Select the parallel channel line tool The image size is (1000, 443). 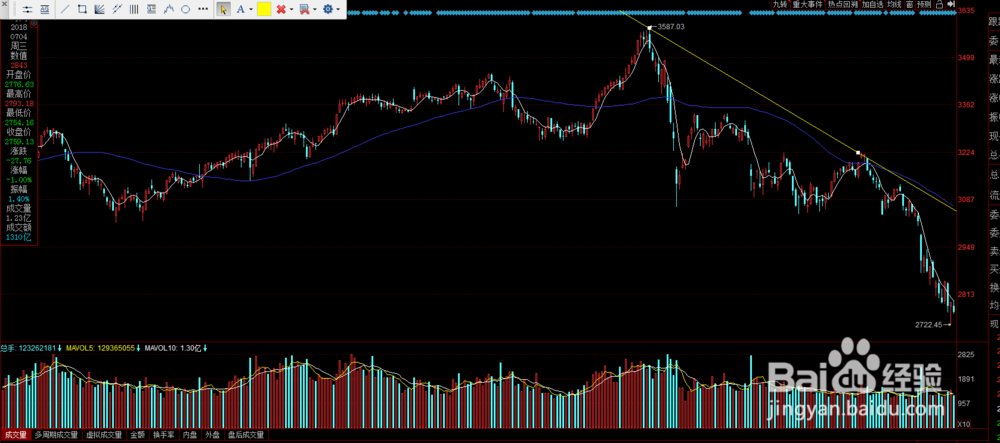(117, 10)
